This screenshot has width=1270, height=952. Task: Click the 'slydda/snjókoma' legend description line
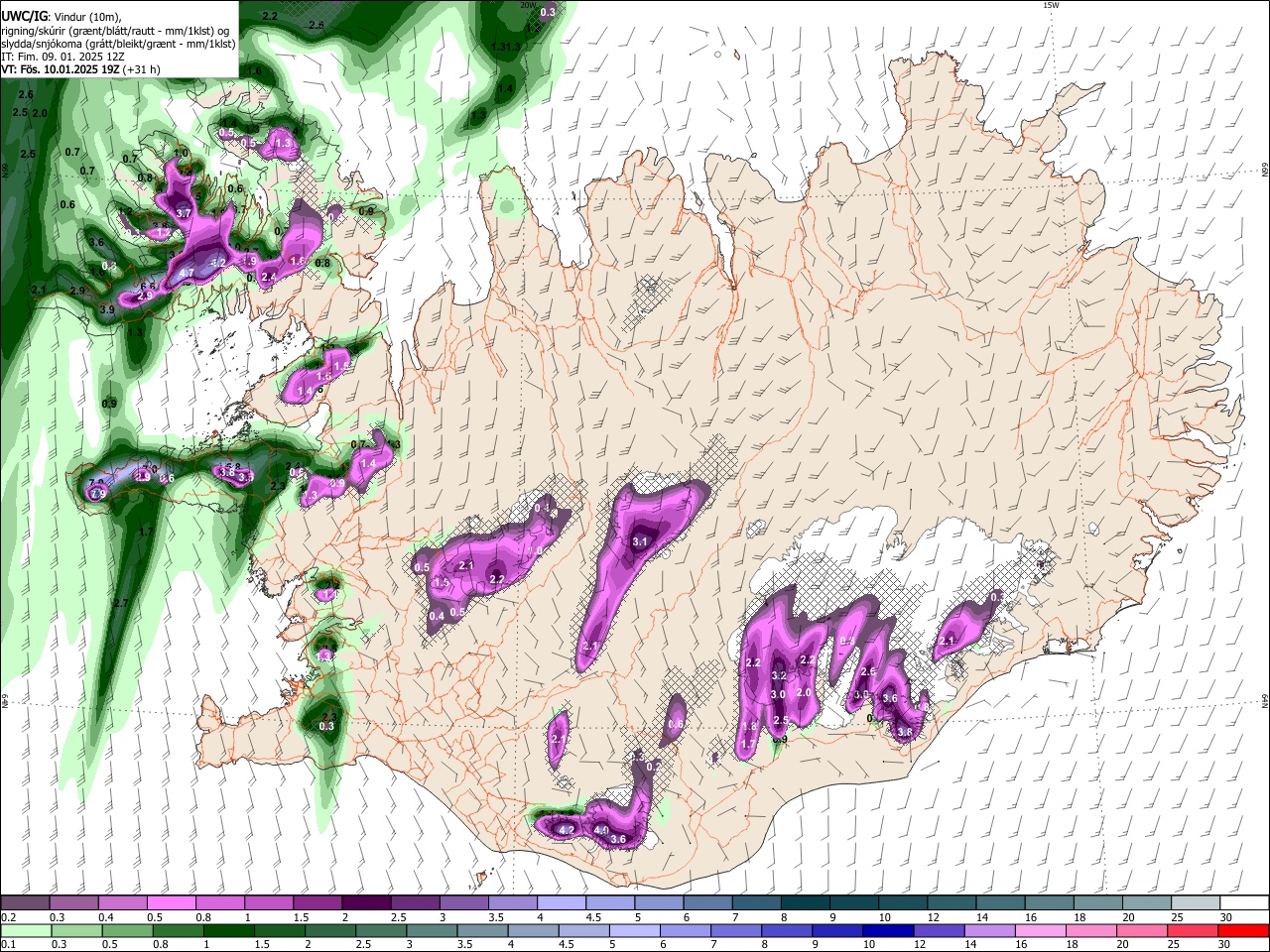click(x=118, y=44)
